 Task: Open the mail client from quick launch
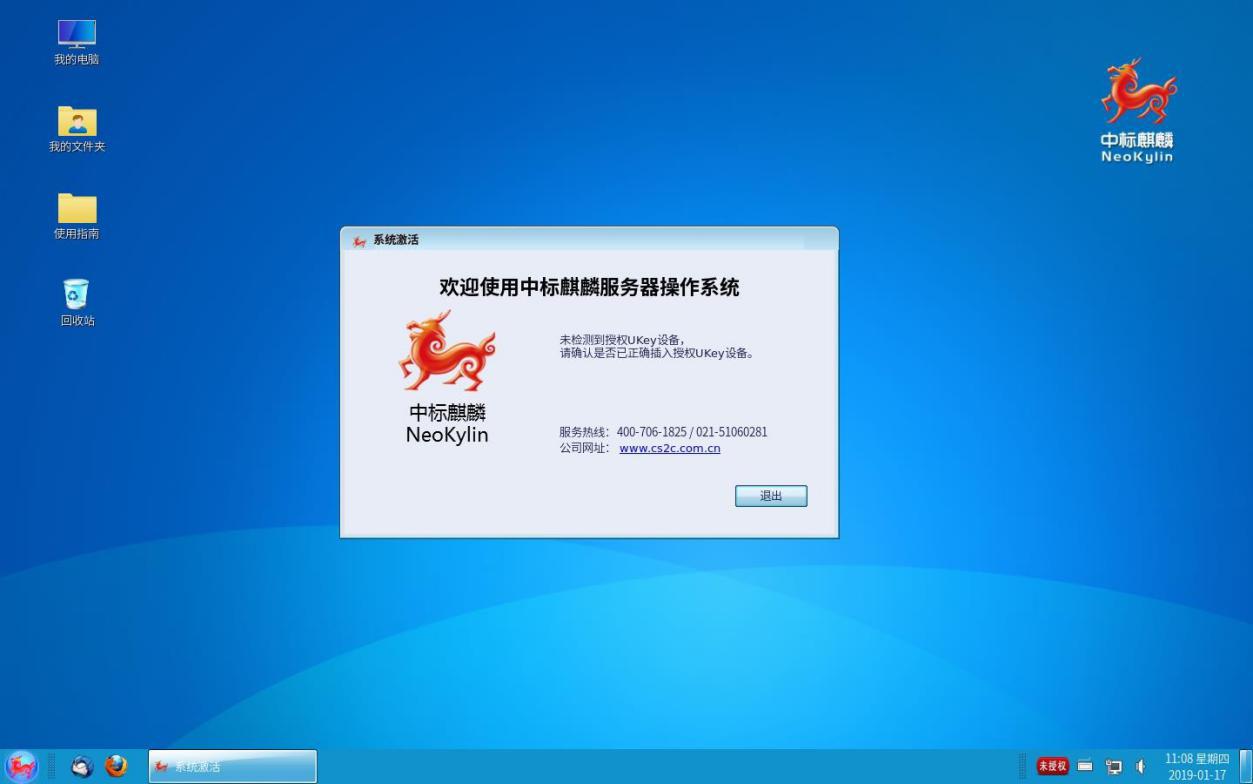click(x=82, y=766)
